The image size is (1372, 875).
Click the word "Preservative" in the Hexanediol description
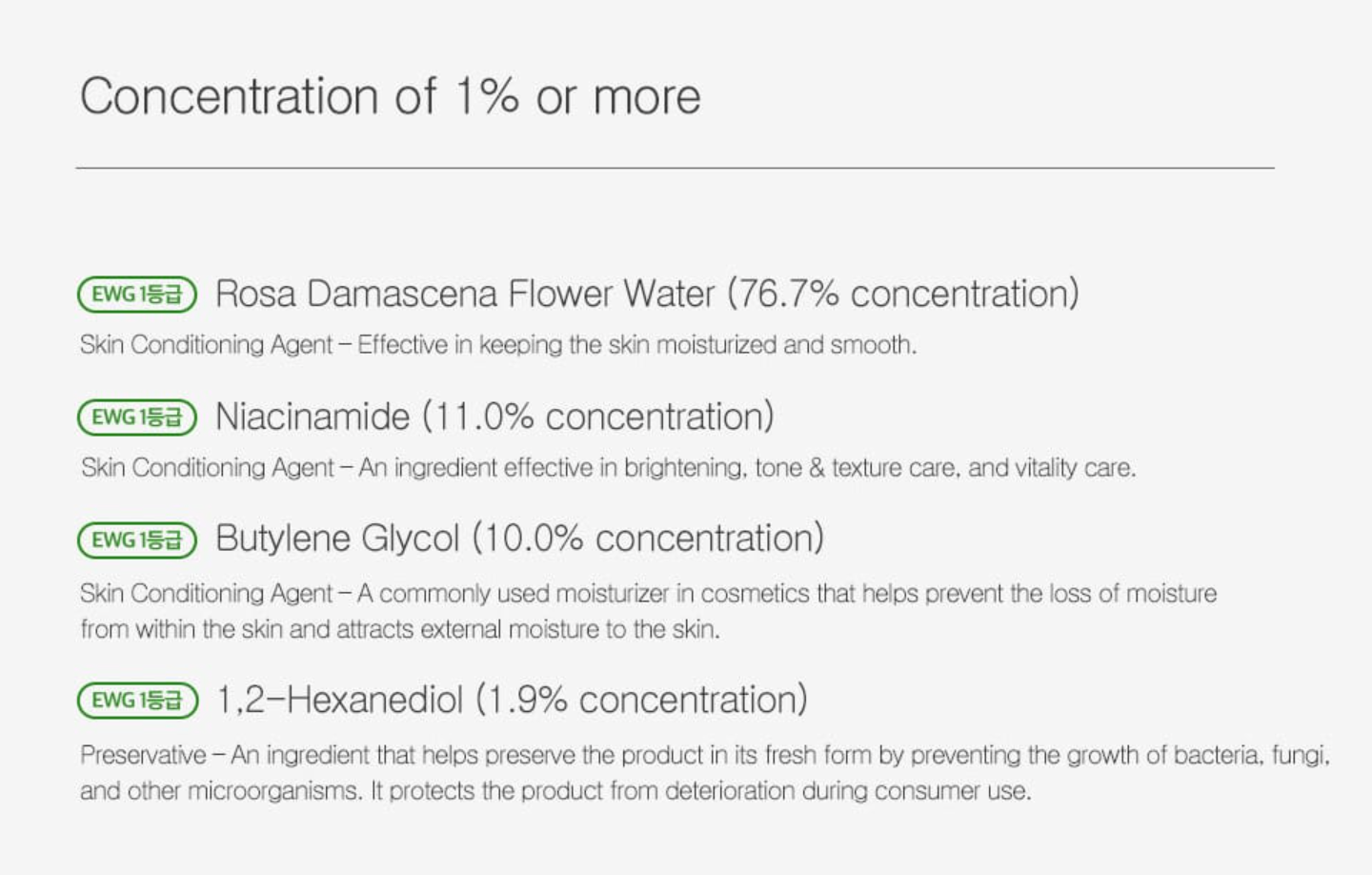(x=143, y=756)
